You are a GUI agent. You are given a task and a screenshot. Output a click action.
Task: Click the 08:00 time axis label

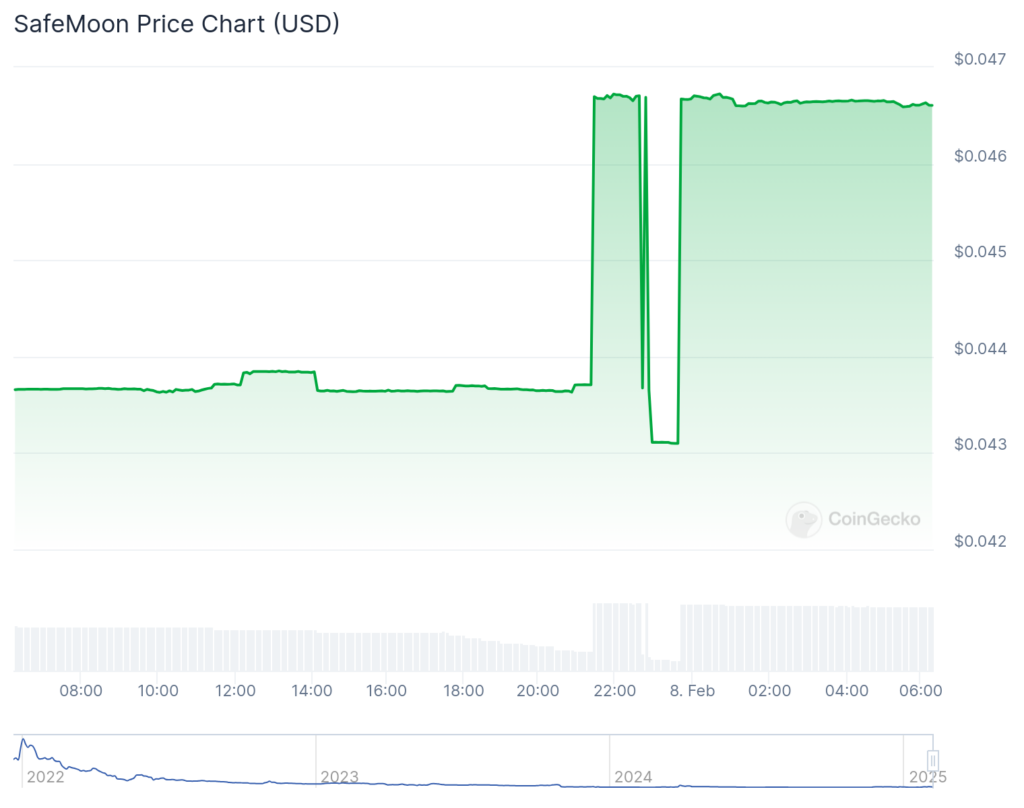point(81,690)
